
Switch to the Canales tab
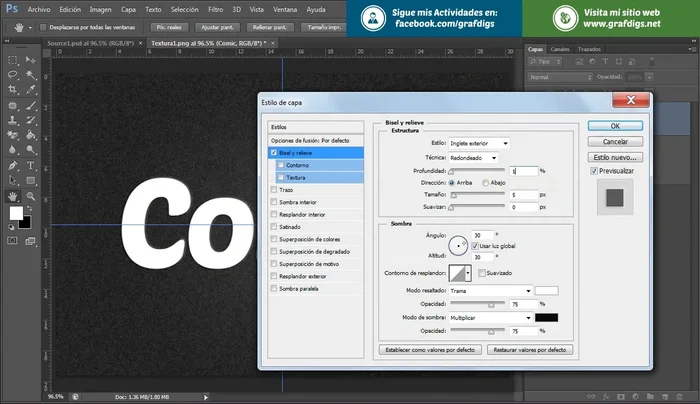pos(560,48)
